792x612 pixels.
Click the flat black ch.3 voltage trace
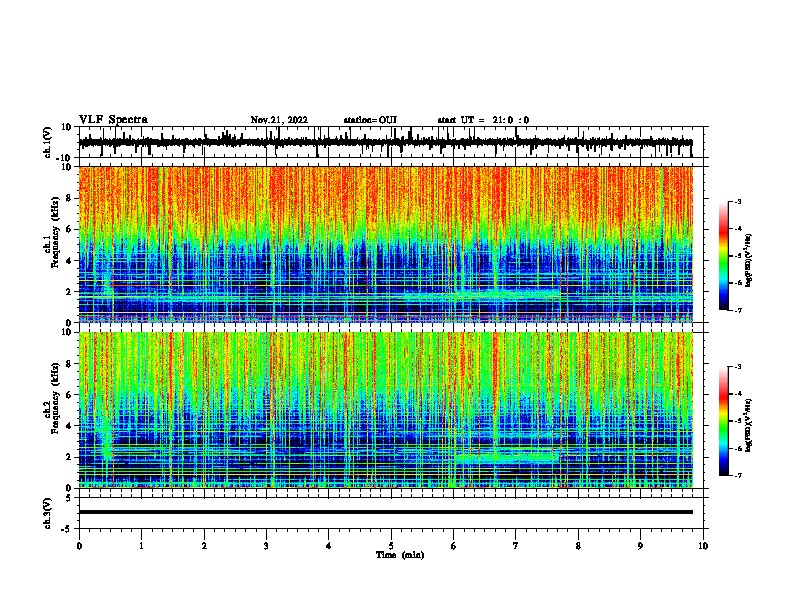[385, 512]
